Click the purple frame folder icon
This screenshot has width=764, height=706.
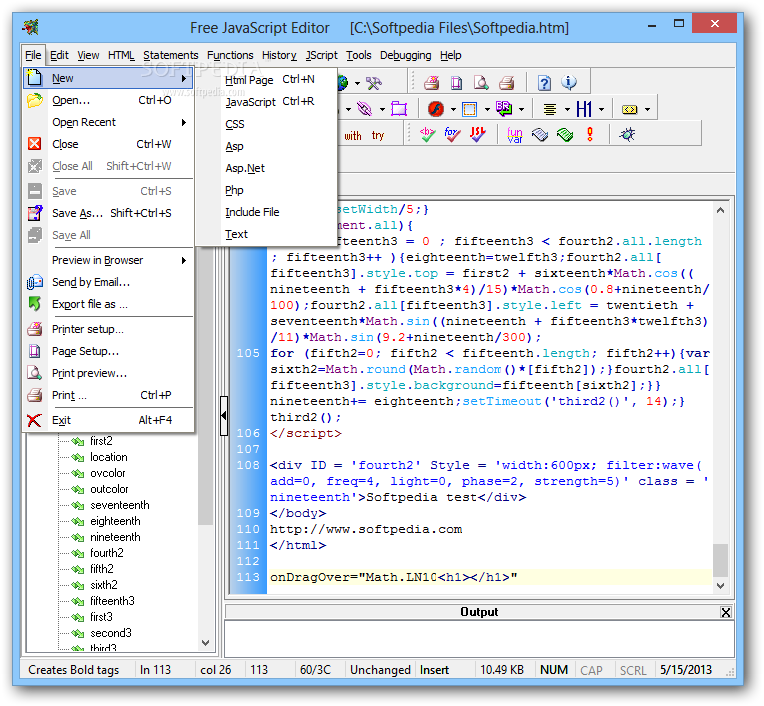coord(399,109)
